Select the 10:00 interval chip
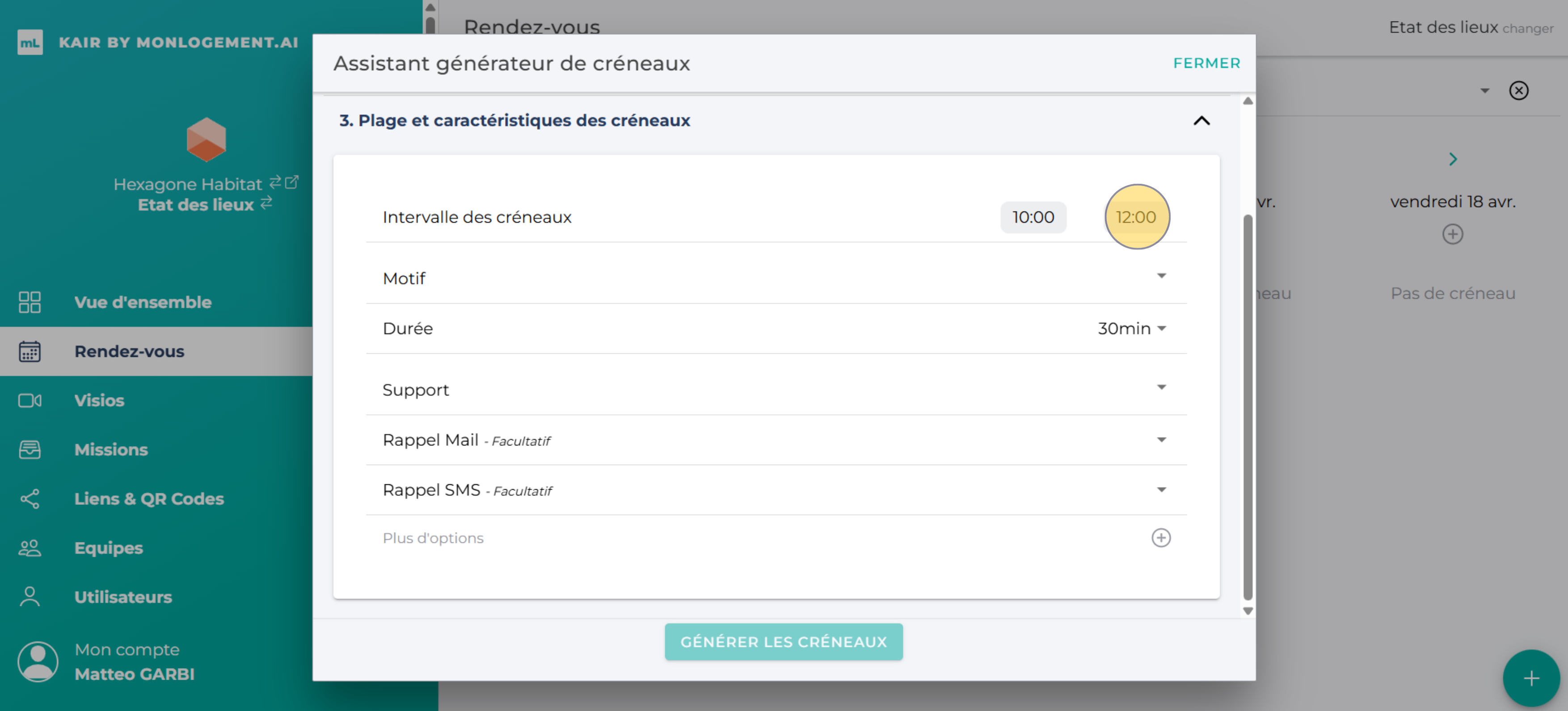Screen dimensions: 1568x711 (x=1033, y=217)
